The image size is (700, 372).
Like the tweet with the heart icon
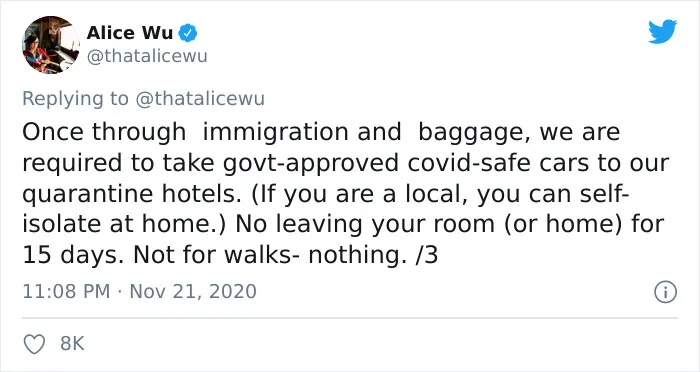click(x=34, y=344)
